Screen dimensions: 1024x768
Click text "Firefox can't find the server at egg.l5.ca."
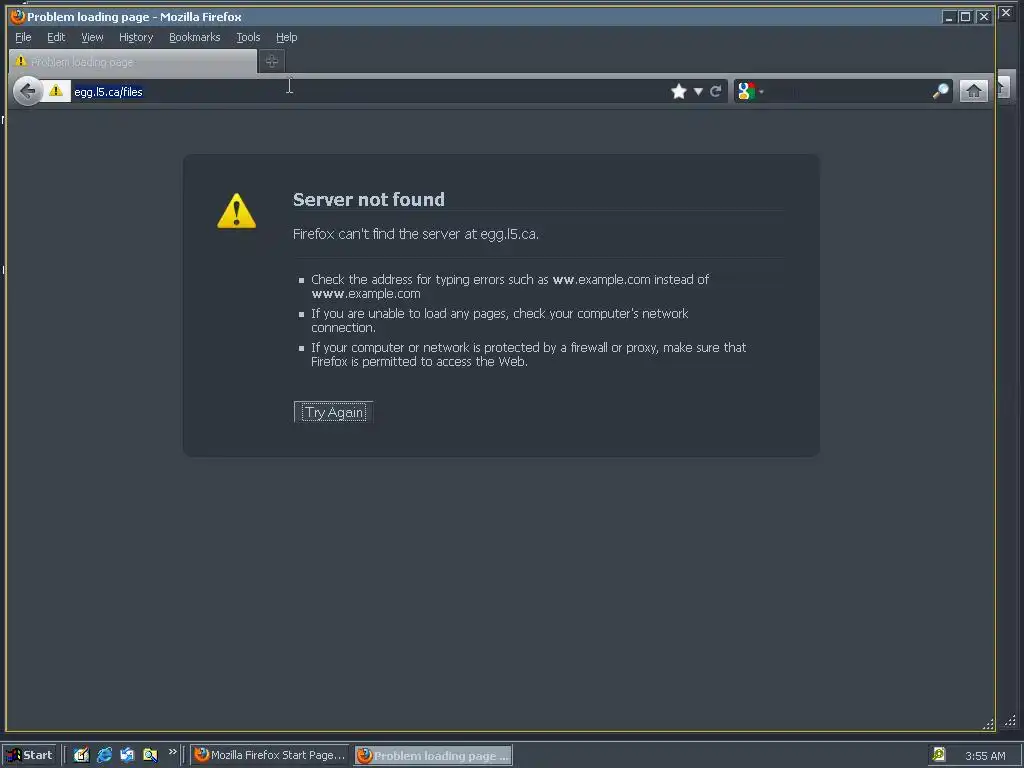415,234
